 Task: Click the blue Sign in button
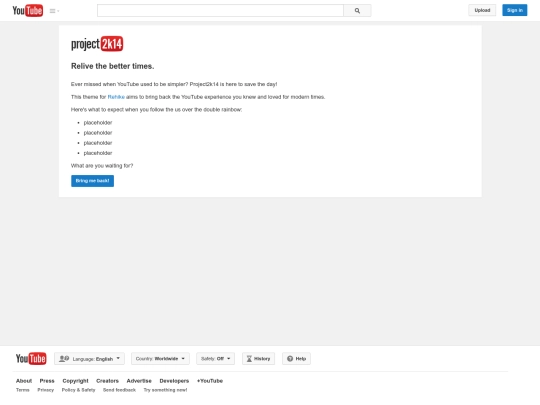click(515, 10)
